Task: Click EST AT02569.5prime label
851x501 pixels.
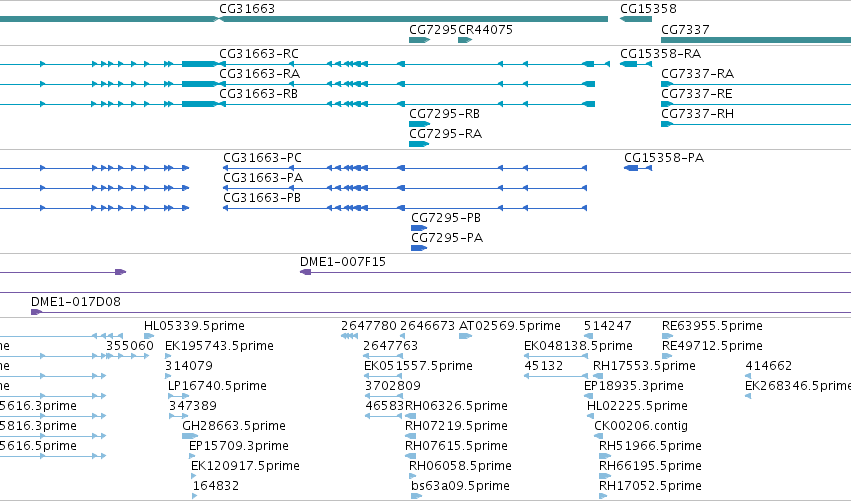Action: coord(510,326)
